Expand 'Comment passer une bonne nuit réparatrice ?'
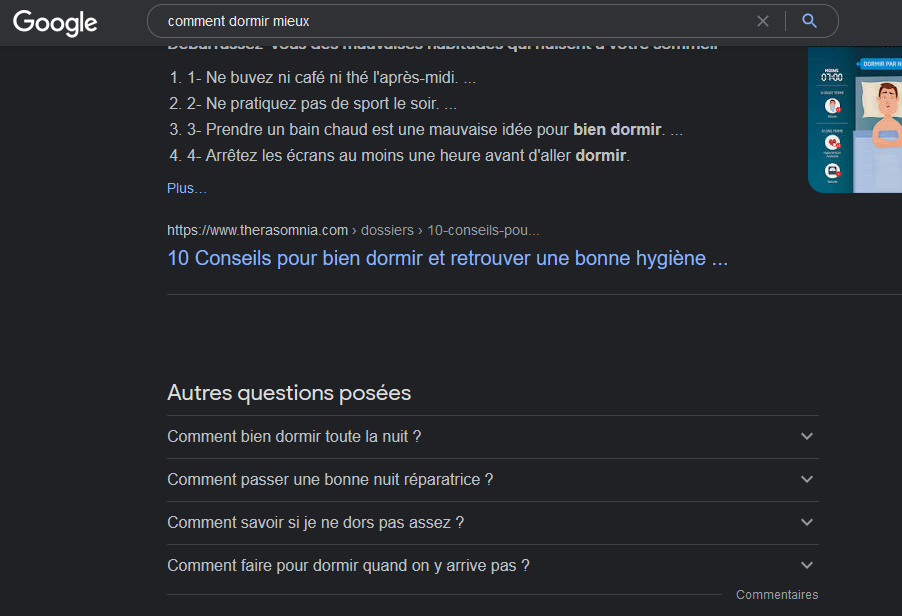Viewport: 902px width, 616px height. tap(492, 480)
